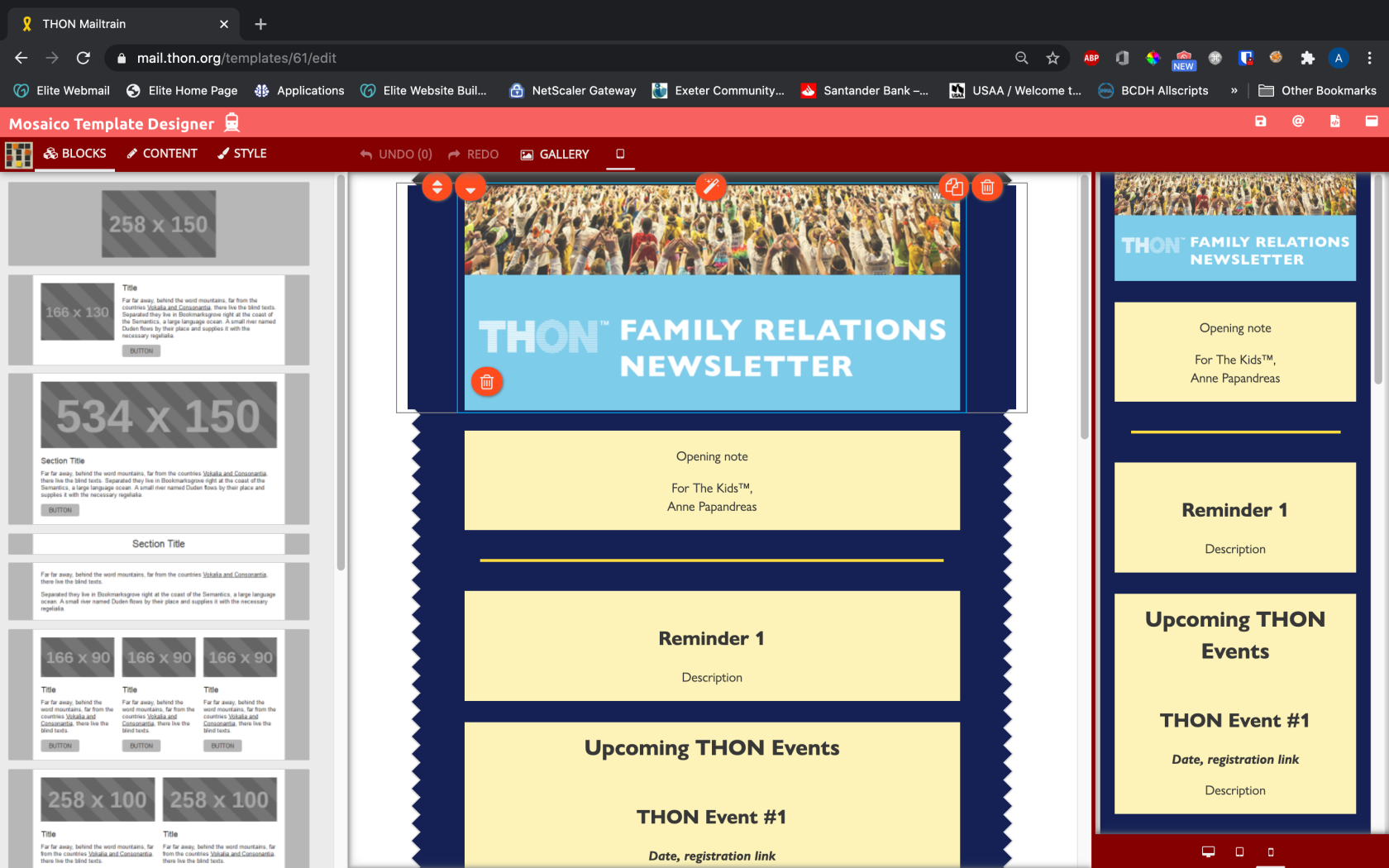Image resolution: width=1389 pixels, height=868 pixels.
Task: Click the magic wand button on header block
Action: click(x=710, y=187)
